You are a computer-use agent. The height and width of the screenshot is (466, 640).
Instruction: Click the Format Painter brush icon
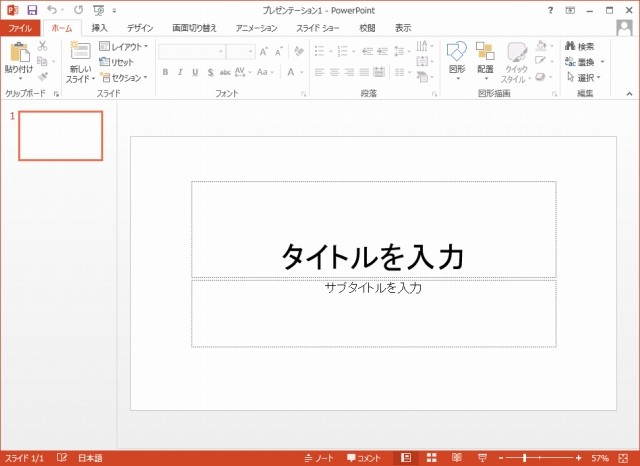click(x=42, y=76)
